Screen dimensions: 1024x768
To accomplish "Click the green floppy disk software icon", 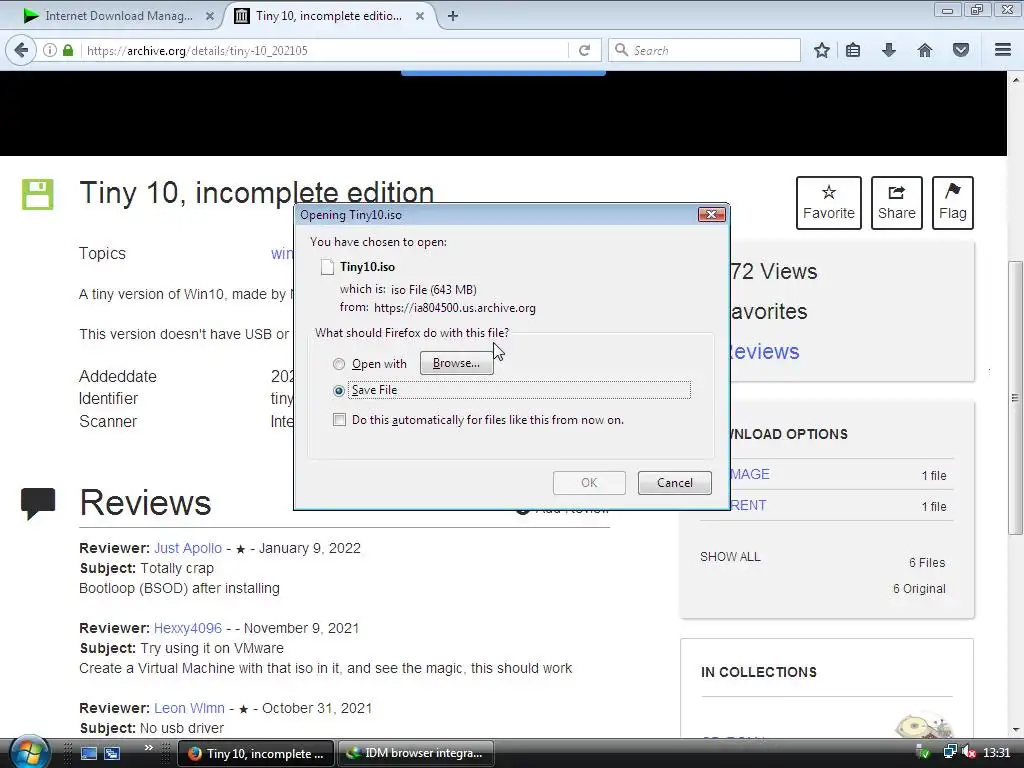I will coord(38,194).
